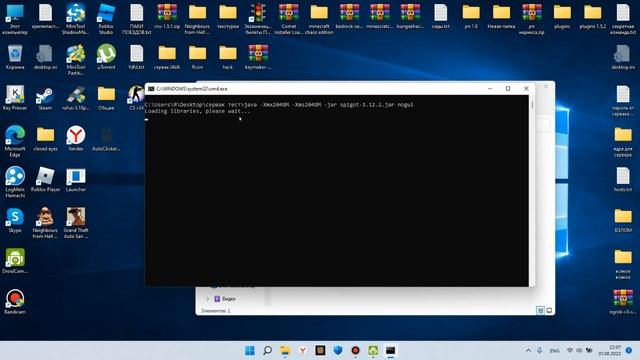This screenshot has height=360, width=640.
Task: Switch Explorer to large icons view
Action: [x=549, y=311]
